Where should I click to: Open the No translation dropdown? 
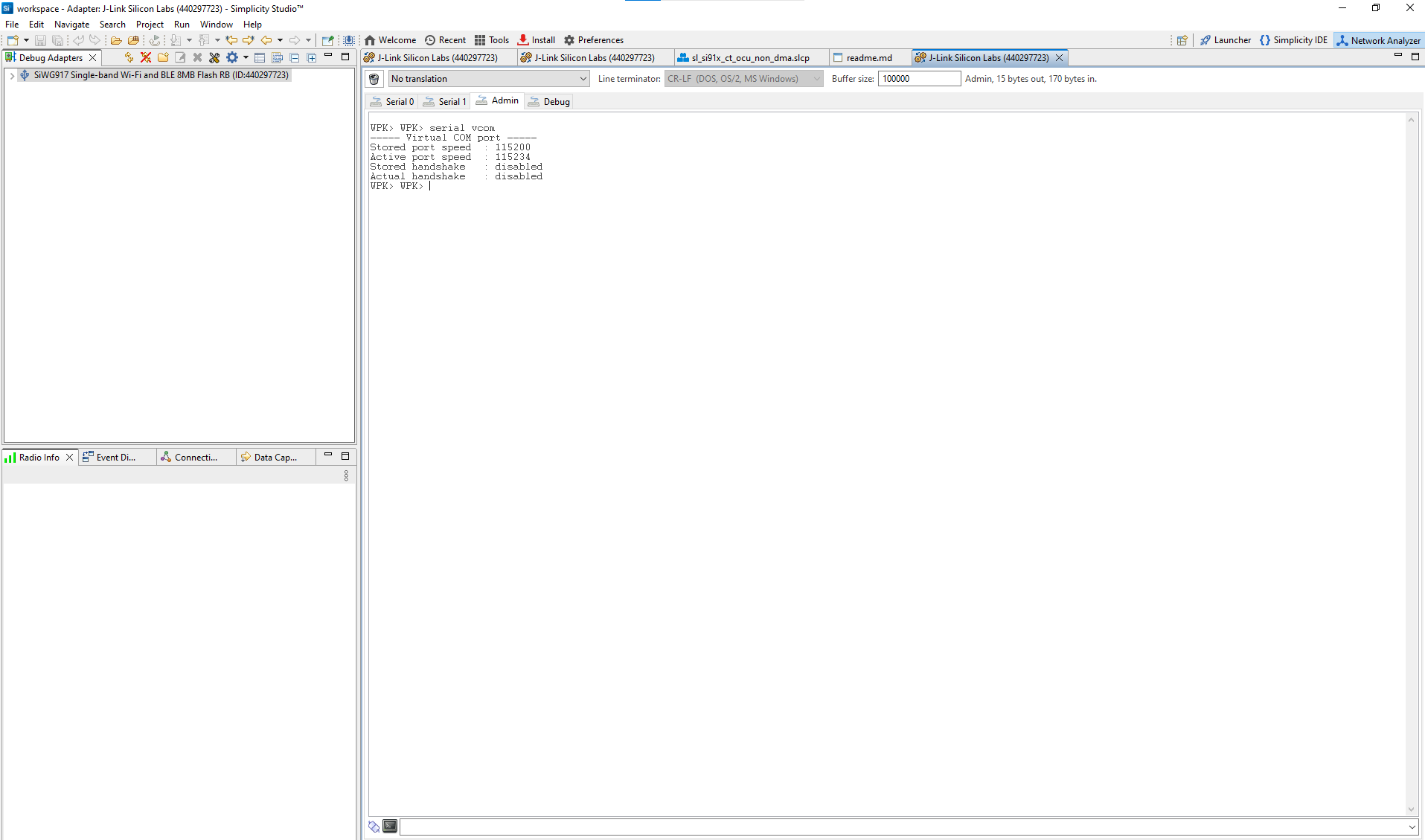pos(489,79)
